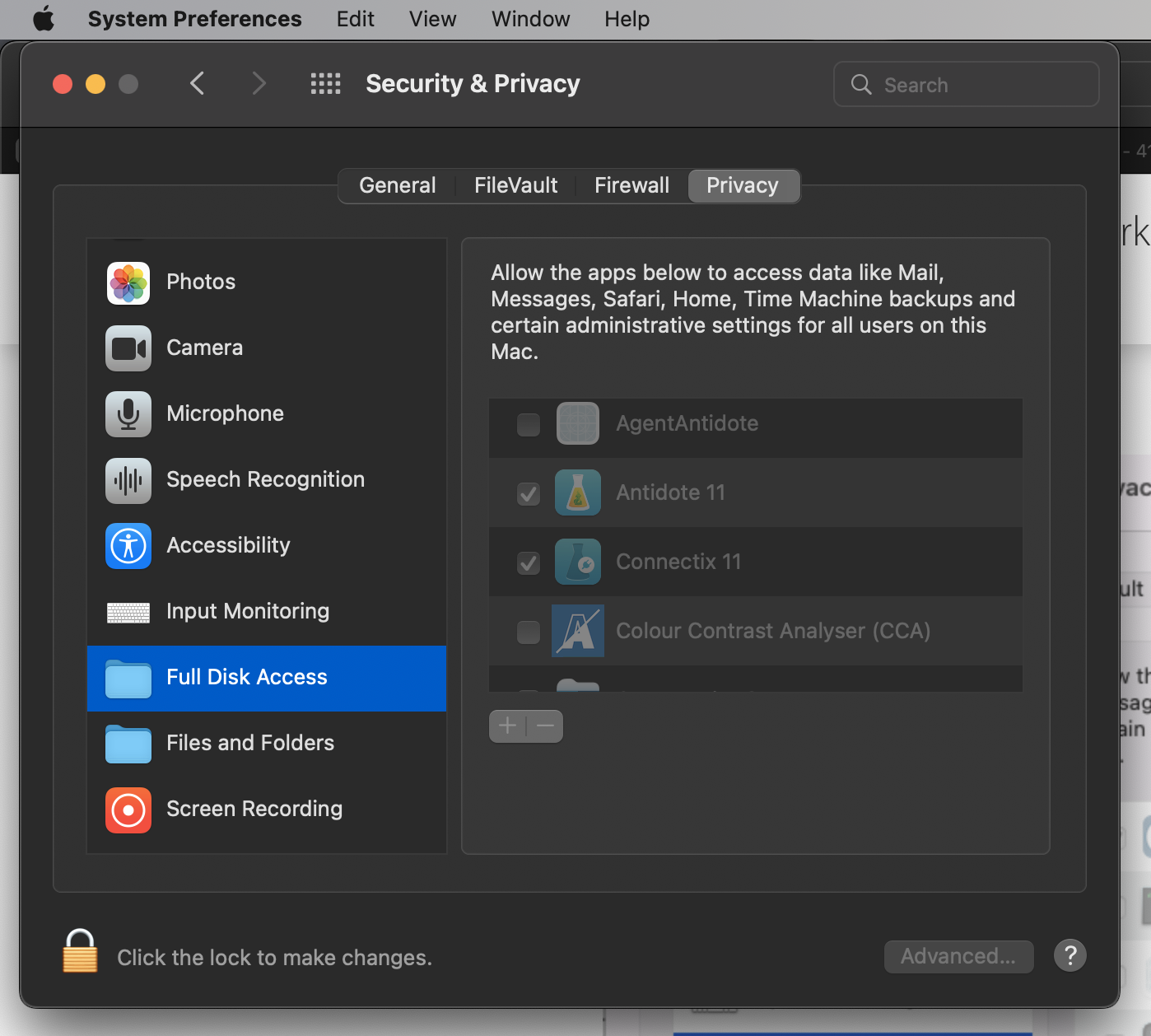
Task: Open the View menu
Action: 433,19
